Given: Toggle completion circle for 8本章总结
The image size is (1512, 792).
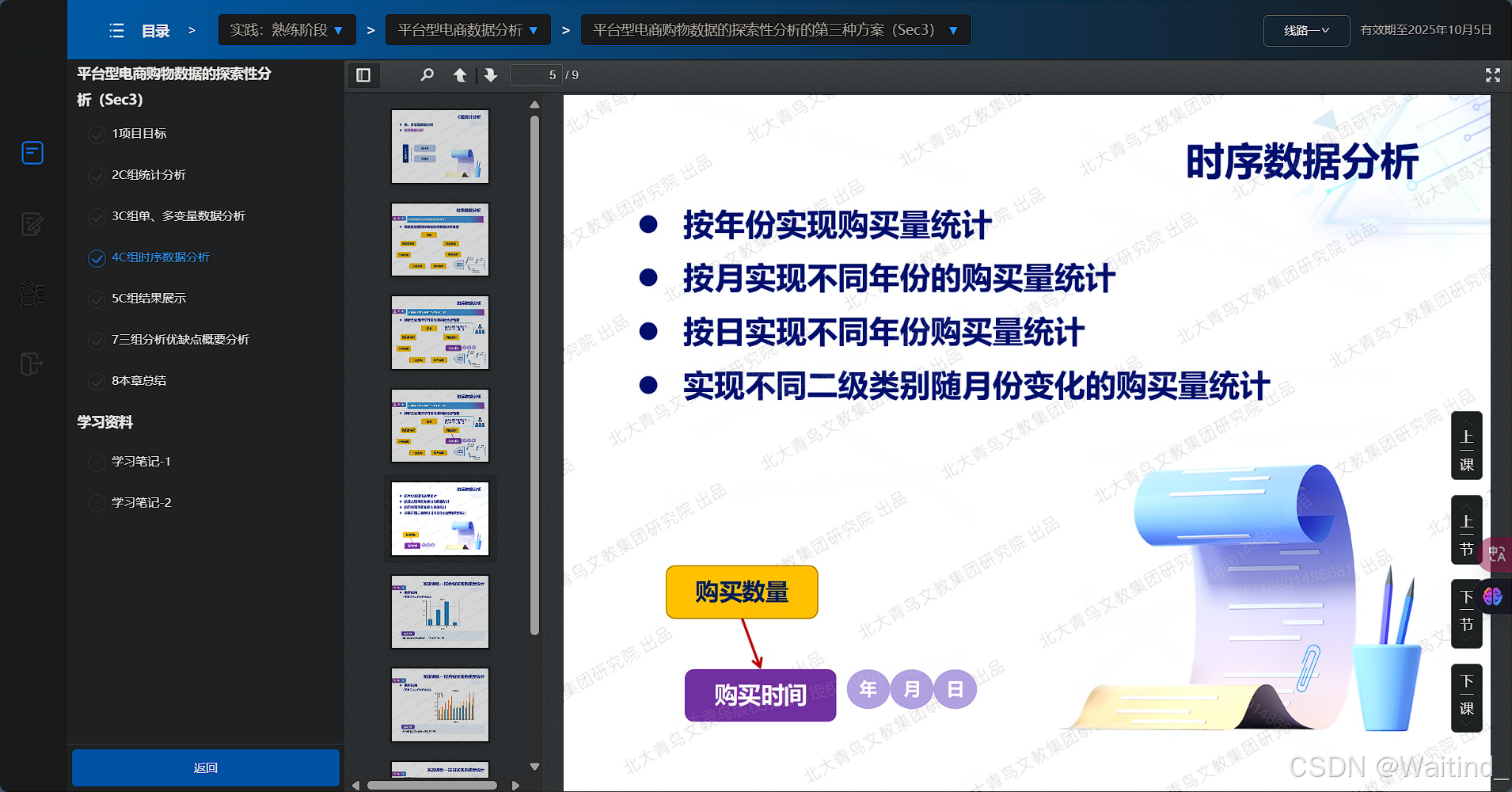Looking at the screenshot, I should click(x=97, y=382).
